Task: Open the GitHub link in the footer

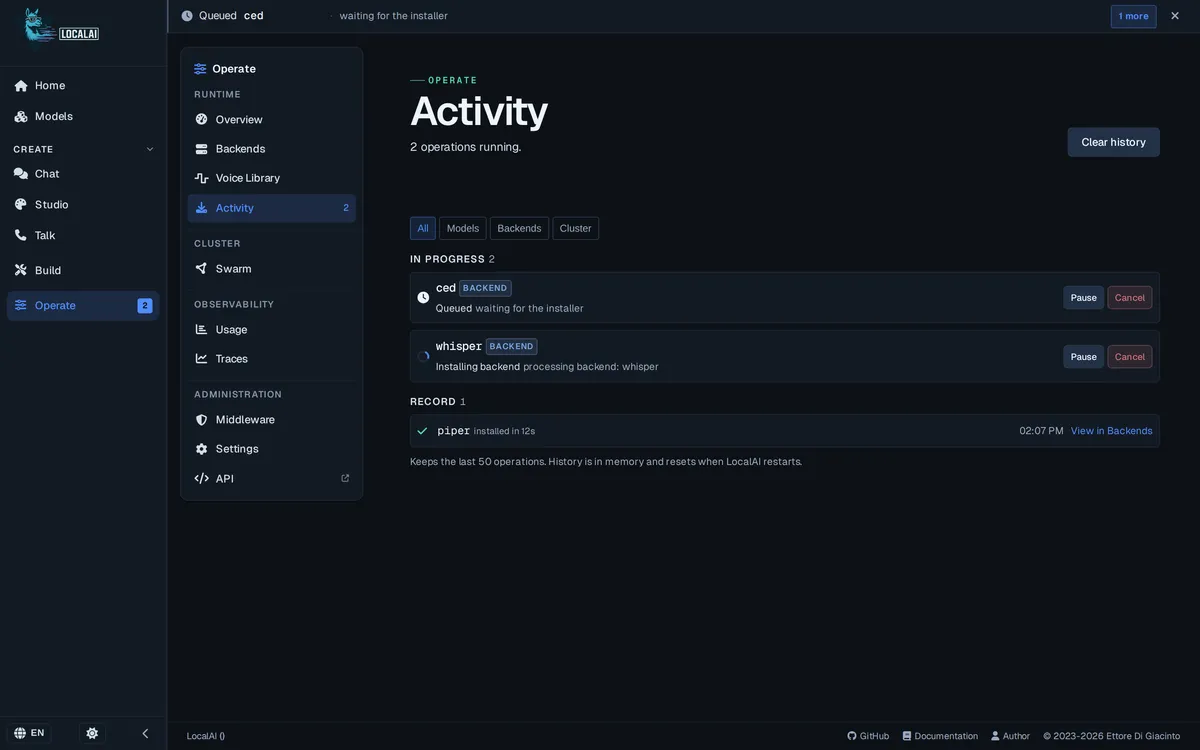Action: (x=868, y=736)
